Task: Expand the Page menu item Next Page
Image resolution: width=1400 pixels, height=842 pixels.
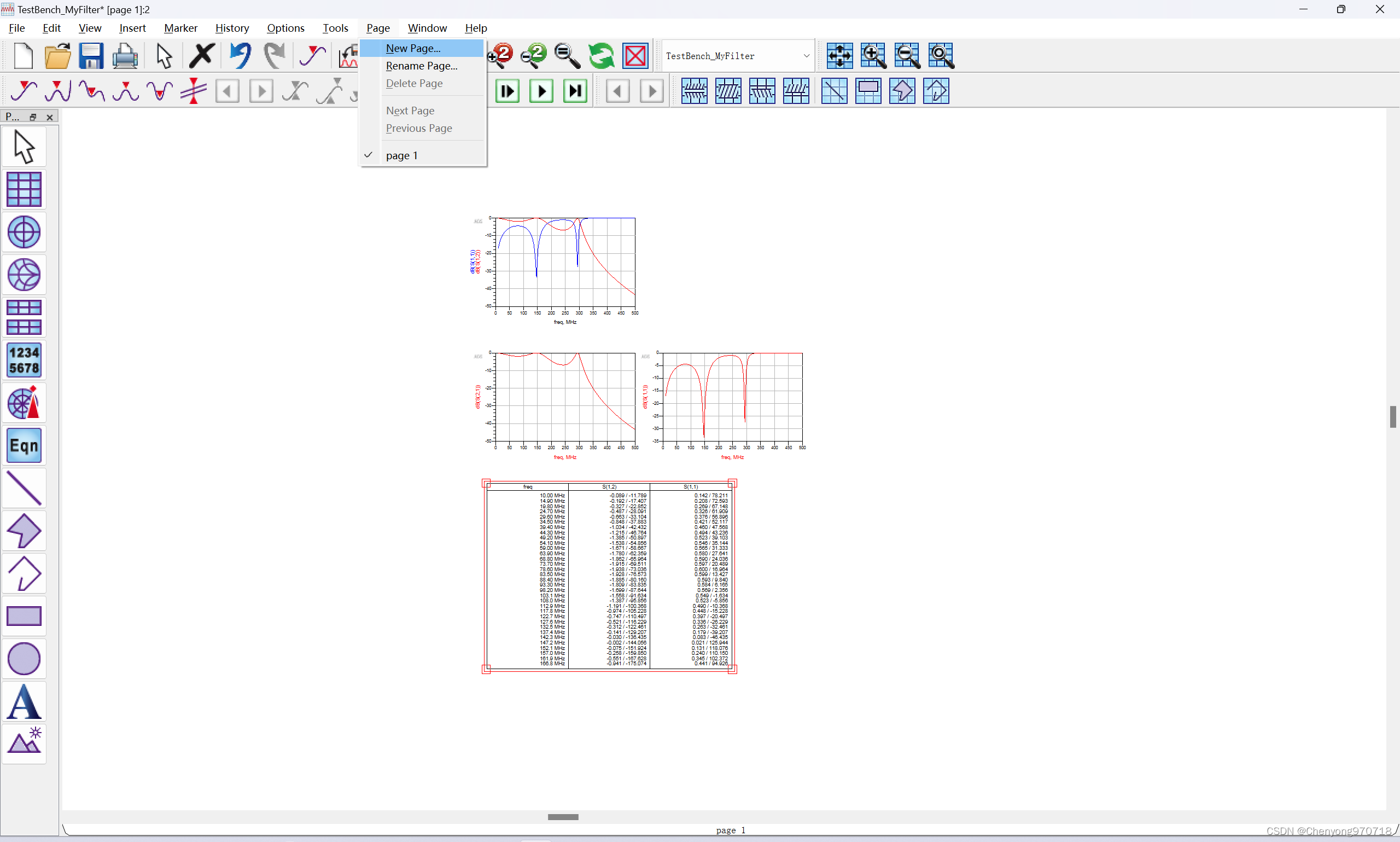Action: [410, 111]
